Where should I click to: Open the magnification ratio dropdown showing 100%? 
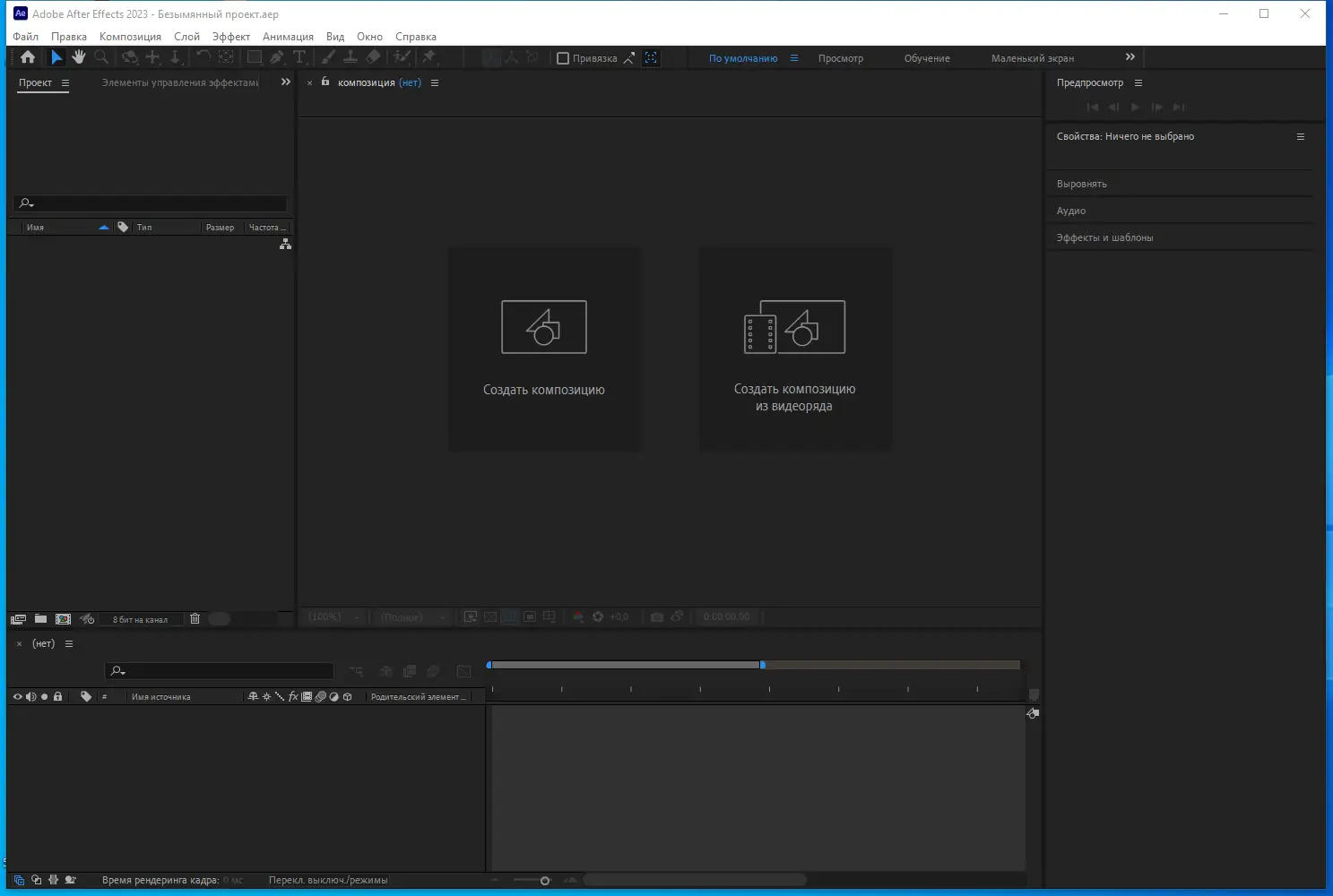pos(333,616)
